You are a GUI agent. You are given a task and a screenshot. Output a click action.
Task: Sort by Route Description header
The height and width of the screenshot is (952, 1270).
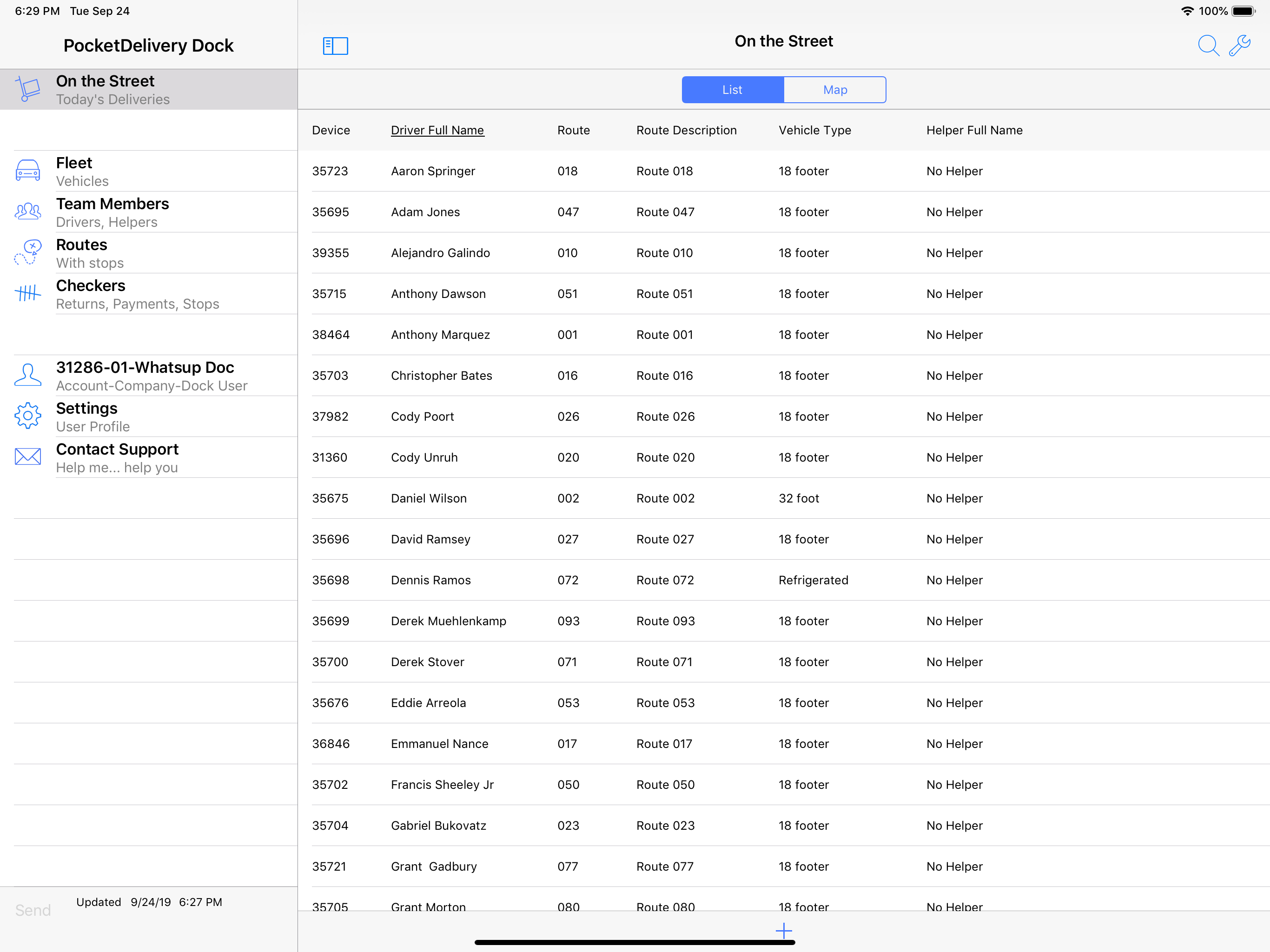coord(686,130)
